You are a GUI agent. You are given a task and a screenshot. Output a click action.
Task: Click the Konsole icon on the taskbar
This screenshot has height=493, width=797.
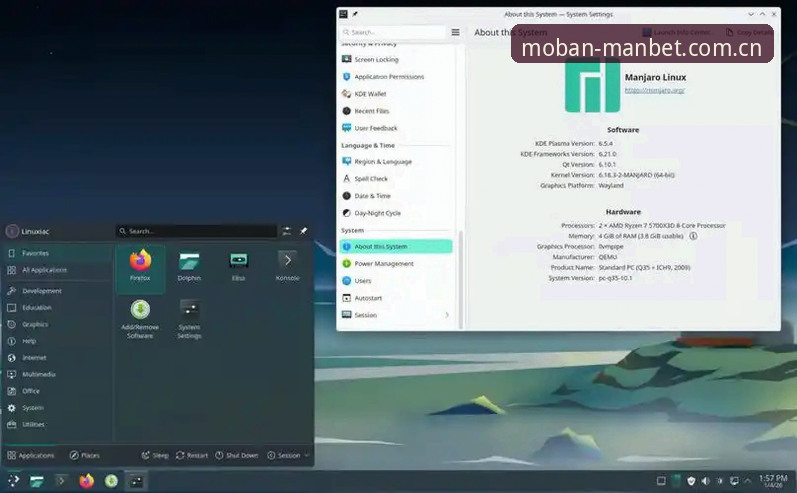tap(61, 480)
